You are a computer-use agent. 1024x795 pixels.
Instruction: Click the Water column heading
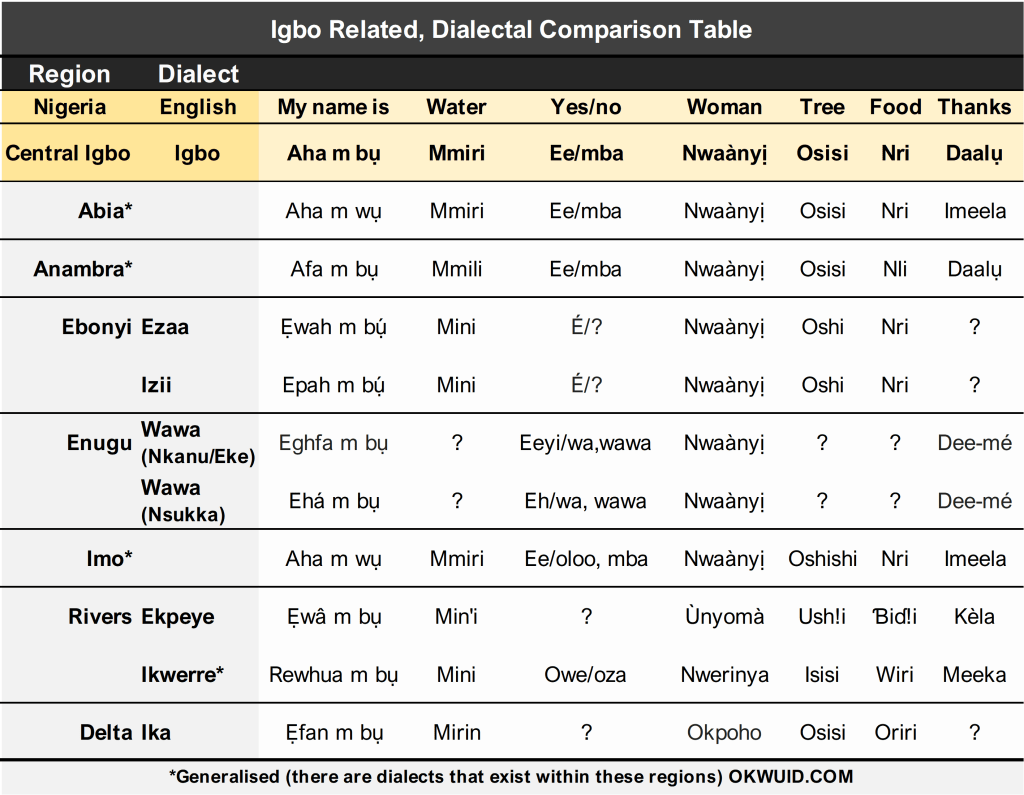click(456, 106)
